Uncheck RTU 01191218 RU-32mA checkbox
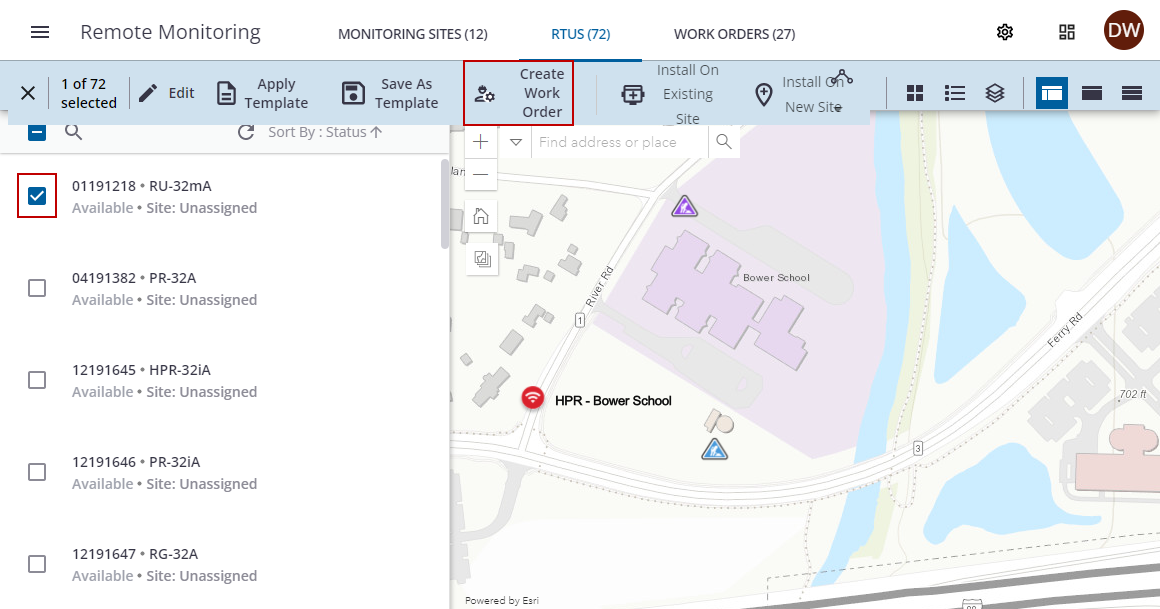This screenshot has width=1160, height=609. pyautogui.click(x=37, y=196)
